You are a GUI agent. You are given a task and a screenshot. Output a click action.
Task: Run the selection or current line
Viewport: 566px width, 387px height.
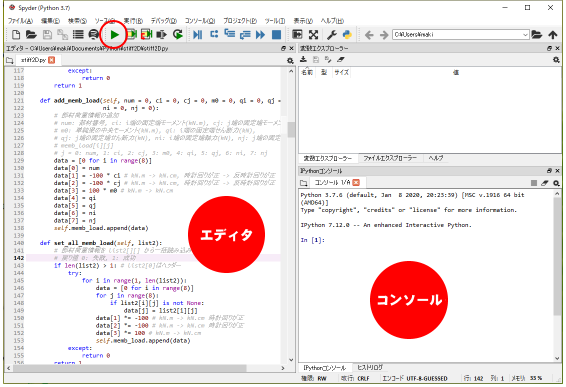click(161, 35)
